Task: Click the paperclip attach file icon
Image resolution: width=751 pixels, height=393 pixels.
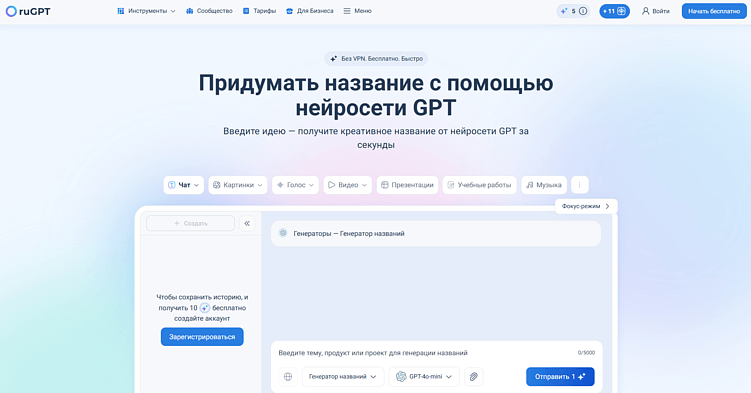Action: (x=474, y=377)
